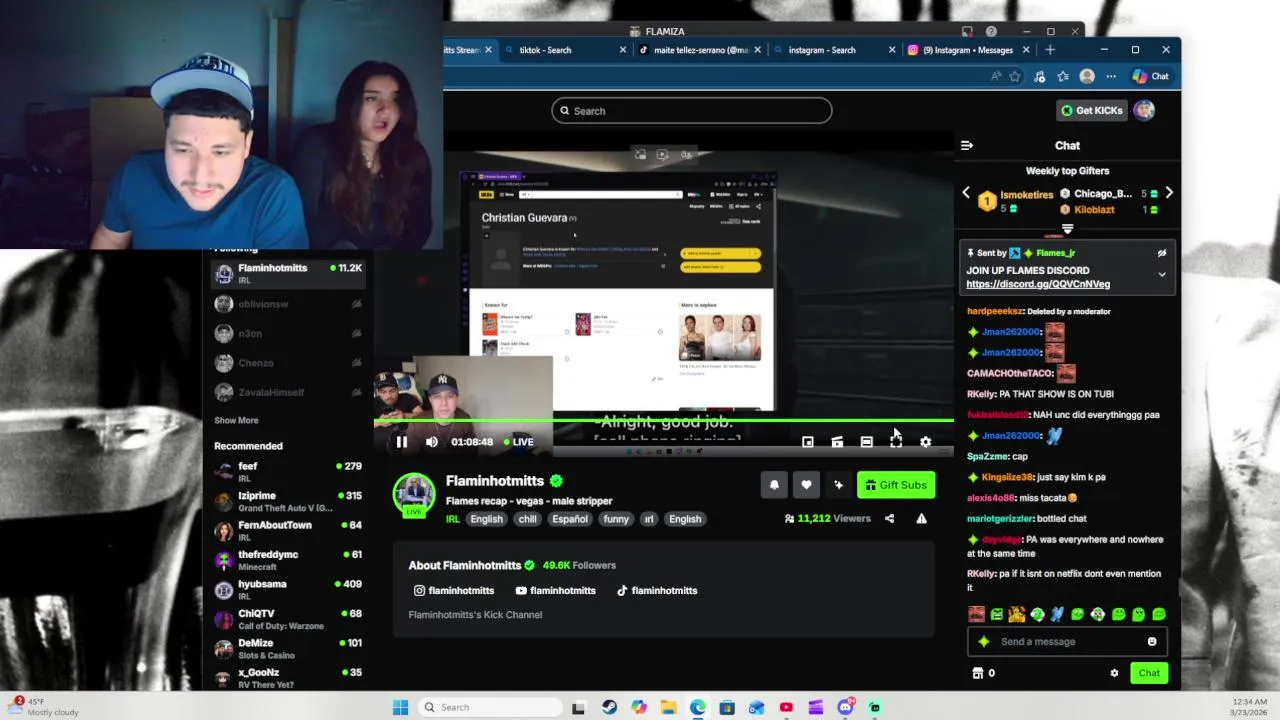Close the tiktok - Search tab
Screen dimensions: 1280x720
pos(623,50)
